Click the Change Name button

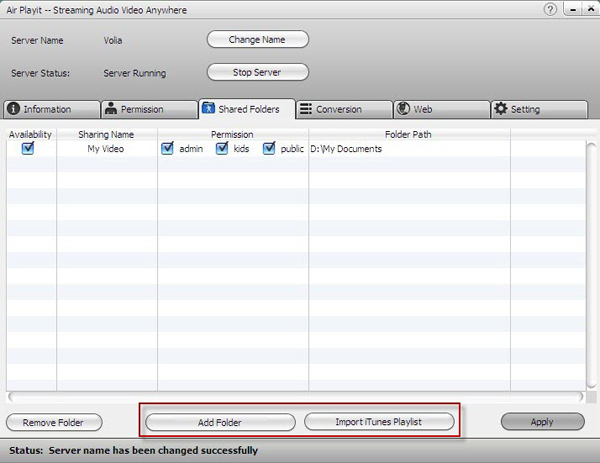pos(258,39)
